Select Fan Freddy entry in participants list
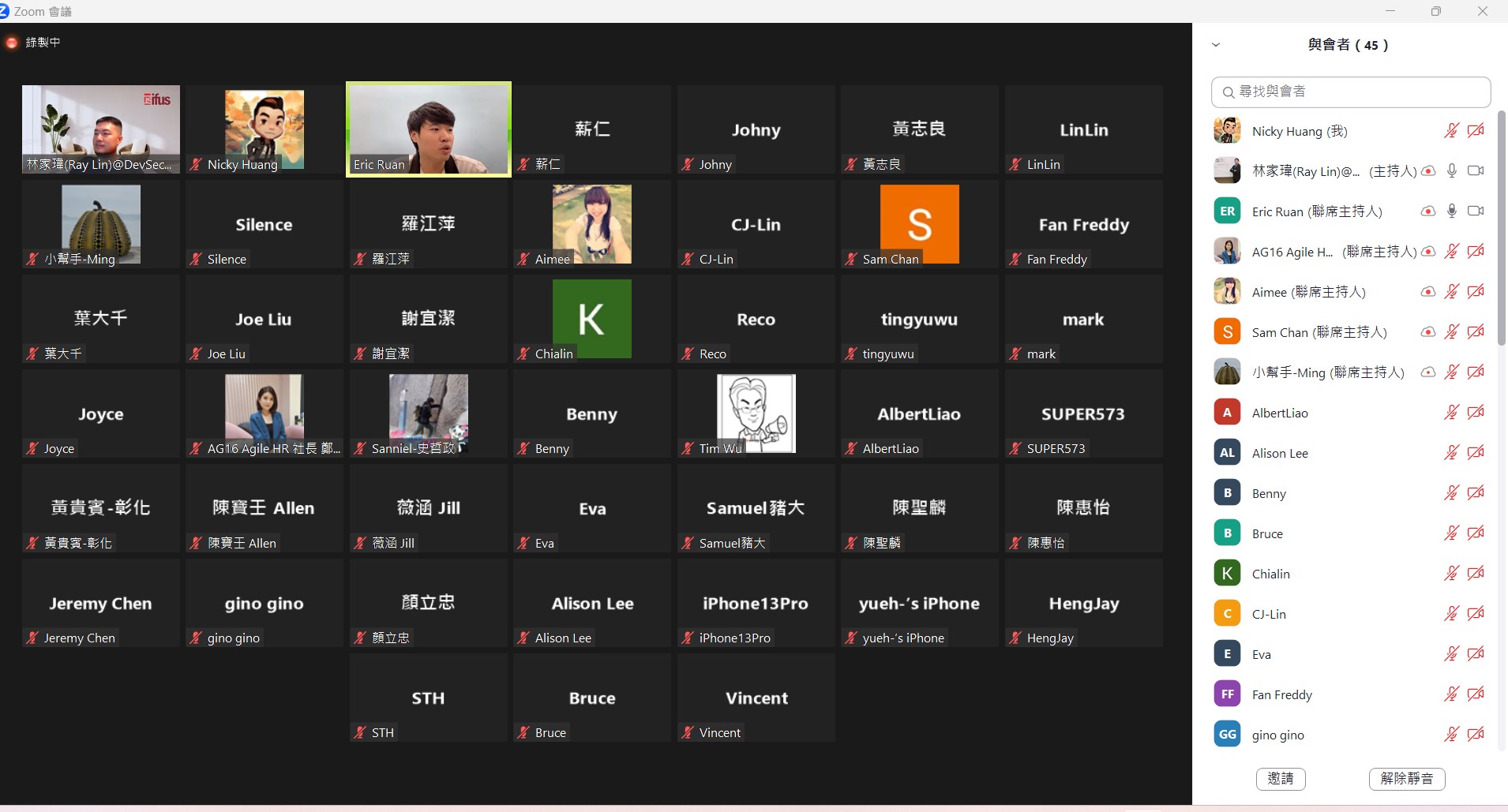The height and width of the screenshot is (812, 1508). tap(1281, 694)
